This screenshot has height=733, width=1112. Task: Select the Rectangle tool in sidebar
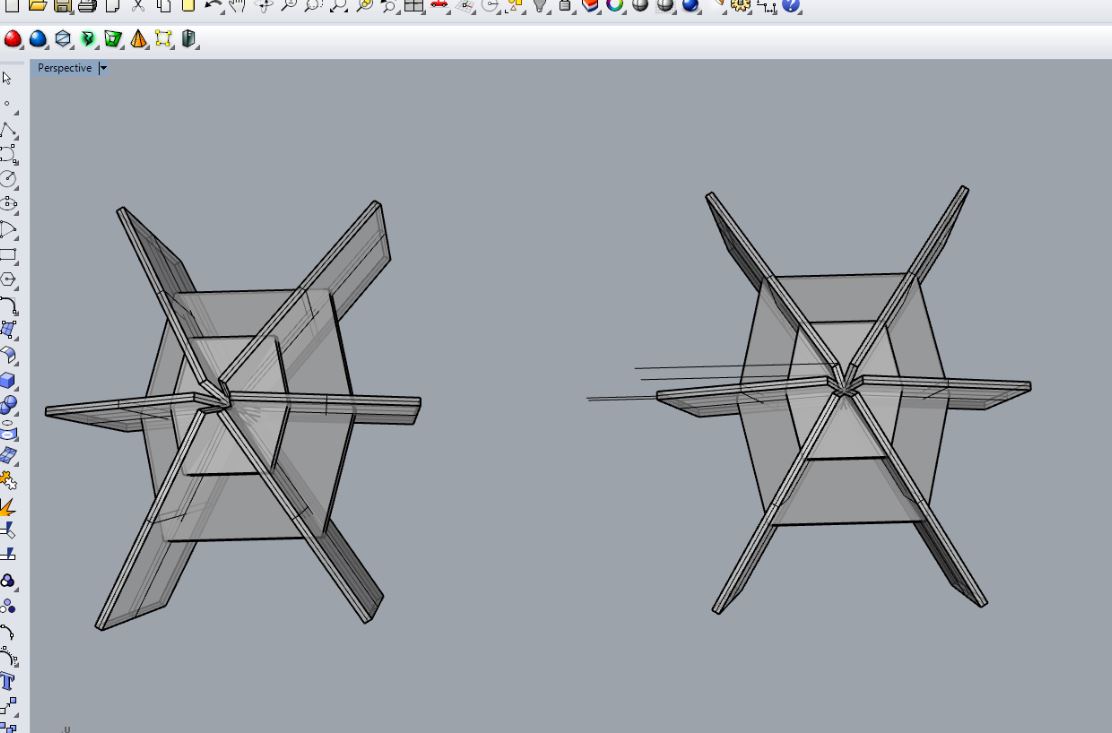point(9,254)
